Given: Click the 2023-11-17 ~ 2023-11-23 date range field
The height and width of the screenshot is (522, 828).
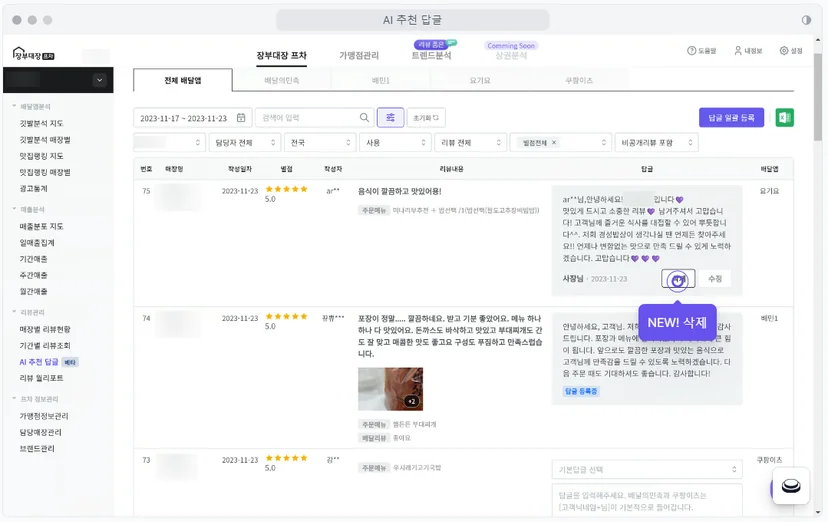Looking at the screenshot, I should 193,118.
